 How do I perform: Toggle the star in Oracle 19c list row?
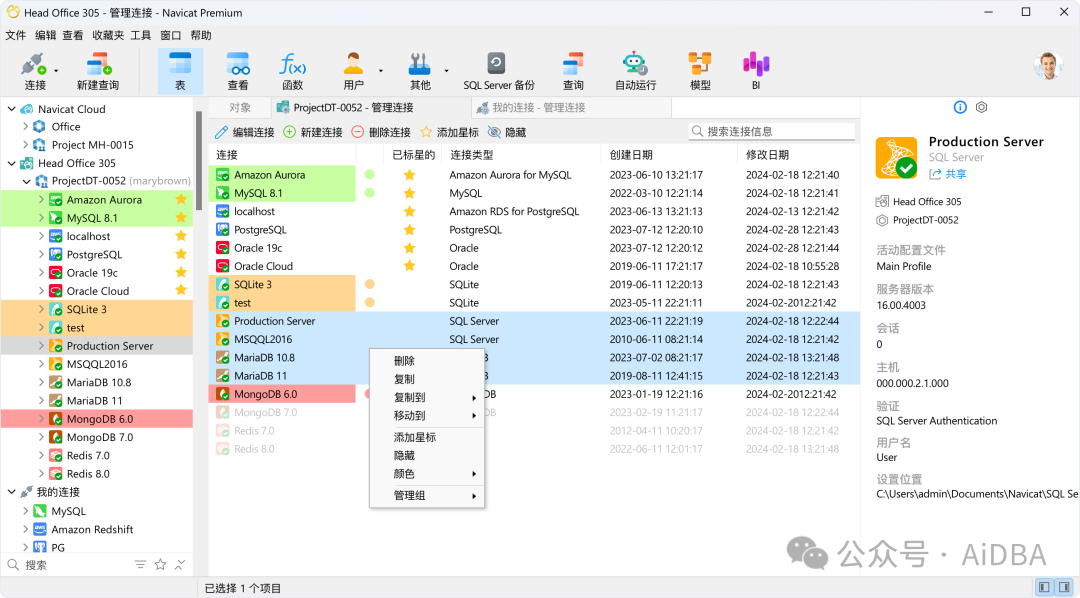pyautogui.click(x=410, y=248)
